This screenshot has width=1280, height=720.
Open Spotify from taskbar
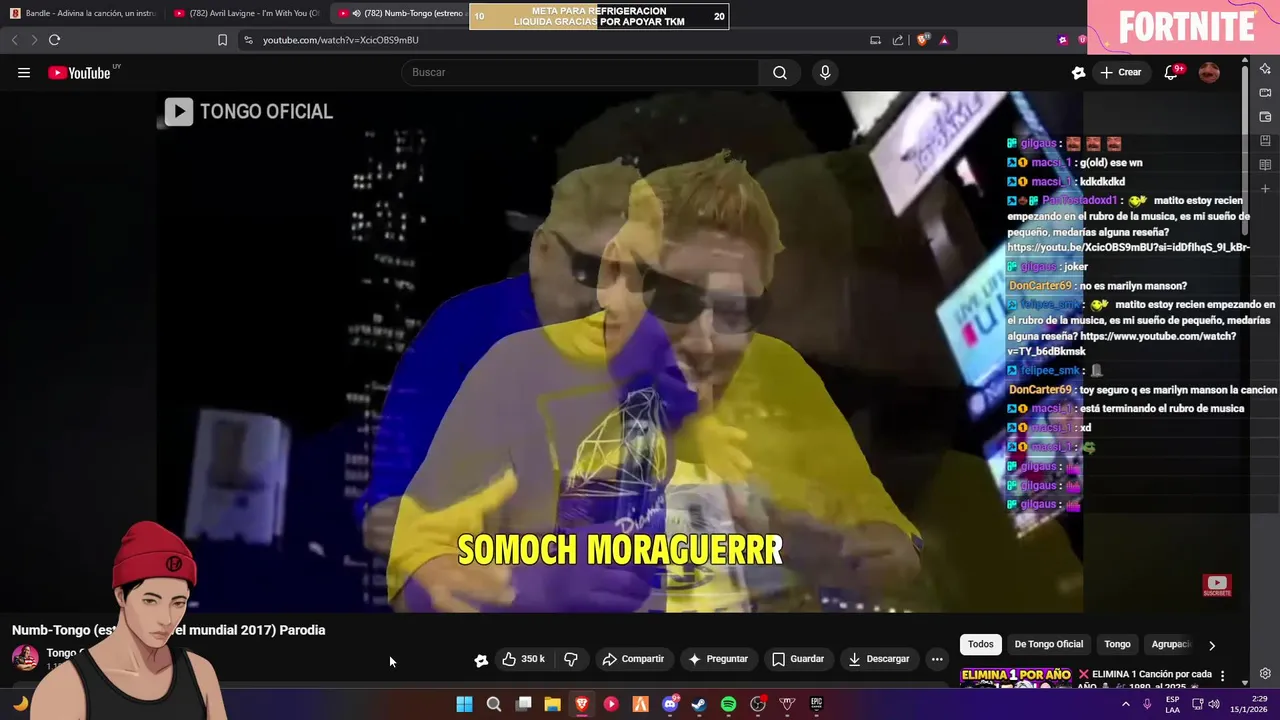pyautogui.click(x=728, y=704)
